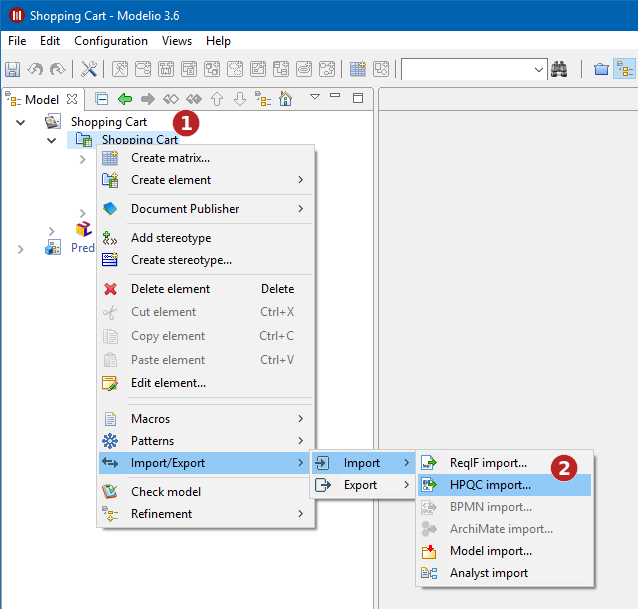Click the up arrow in Model panel toolbar

[216, 99]
